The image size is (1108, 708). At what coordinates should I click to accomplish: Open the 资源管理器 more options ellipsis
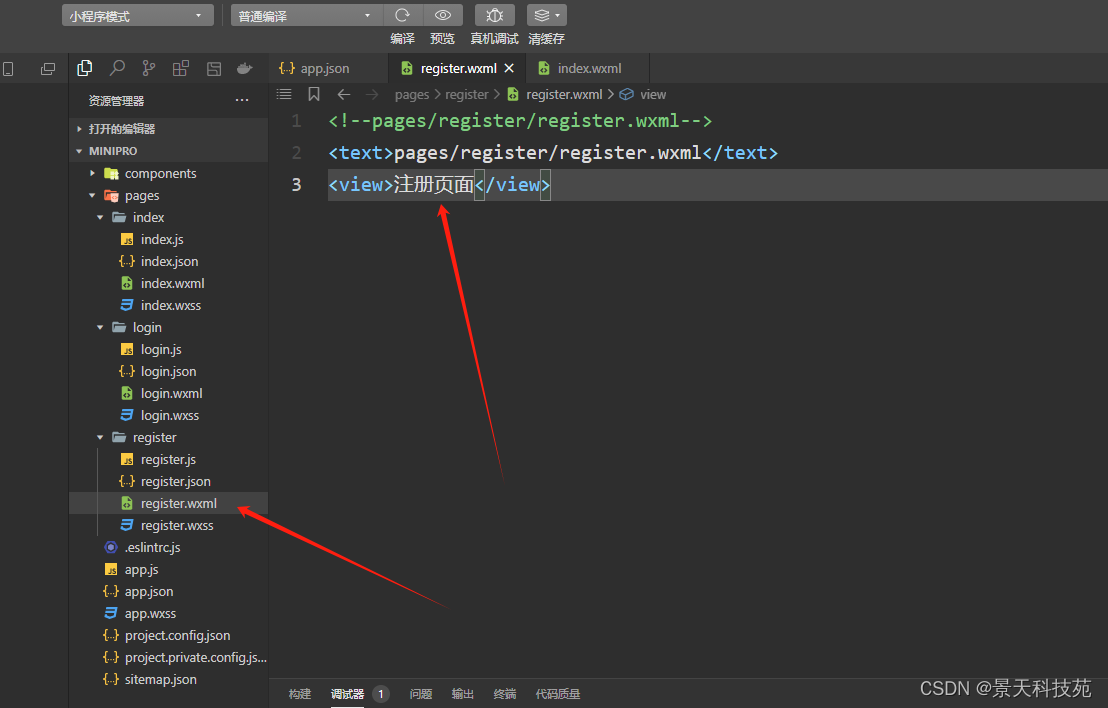point(242,100)
